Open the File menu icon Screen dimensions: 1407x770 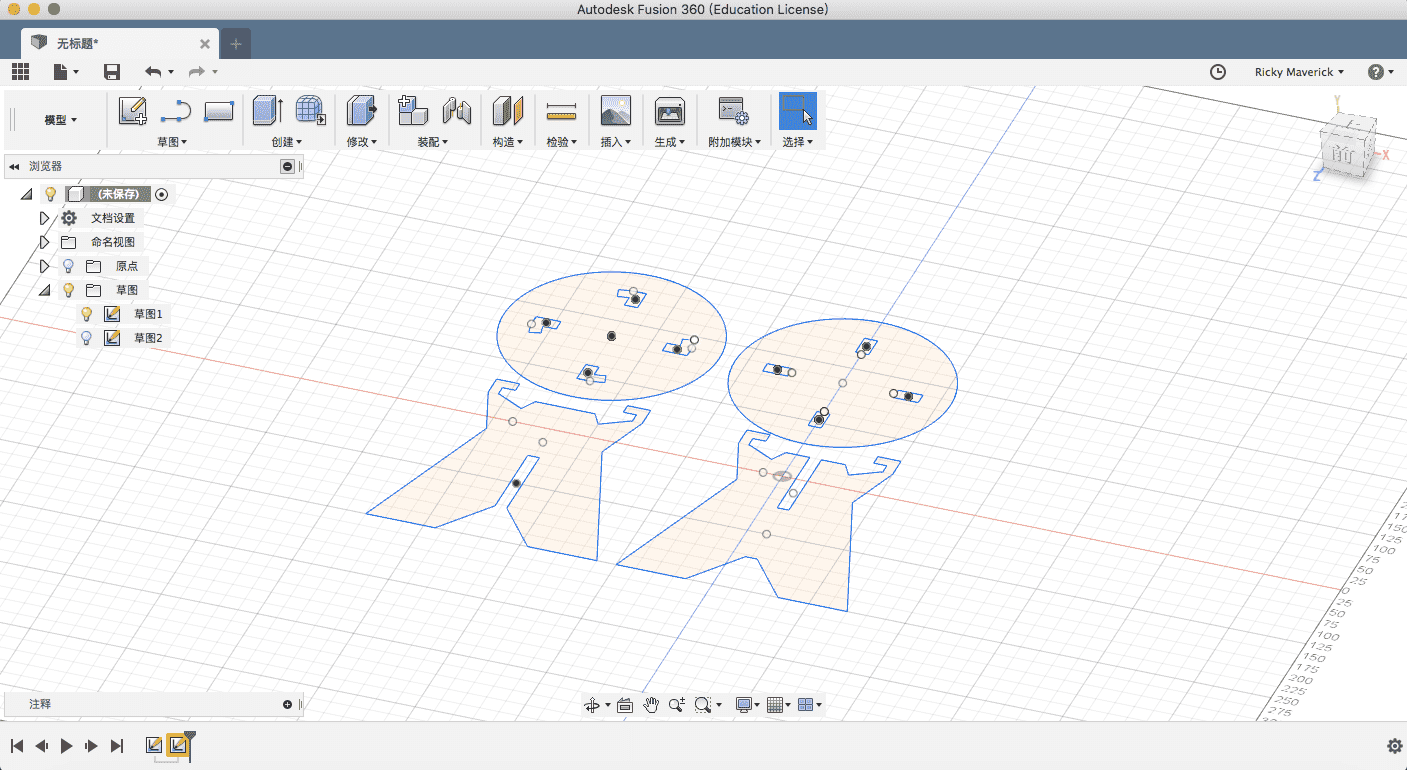(65, 71)
